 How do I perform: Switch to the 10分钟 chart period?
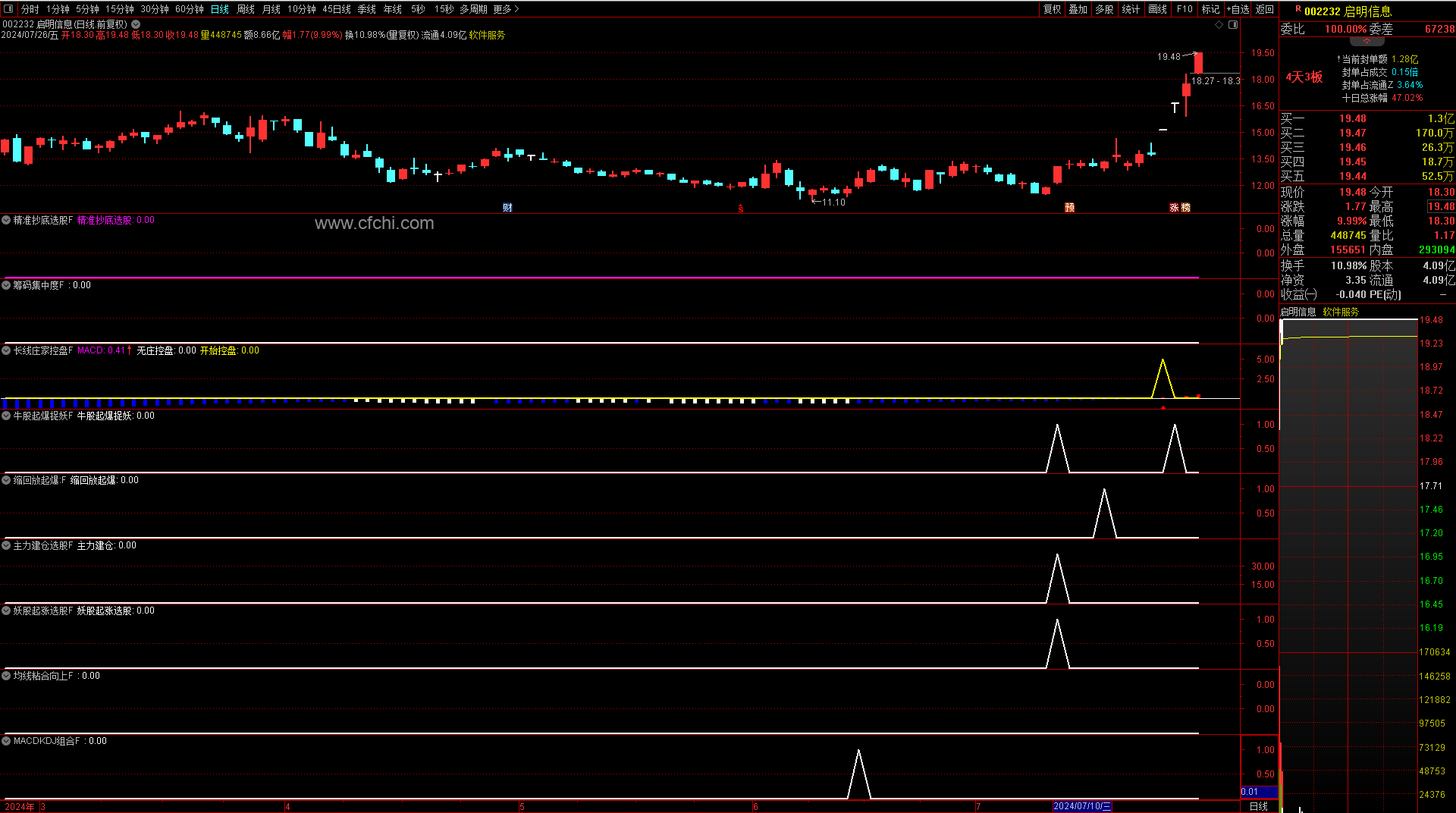click(x=302, y=9)
